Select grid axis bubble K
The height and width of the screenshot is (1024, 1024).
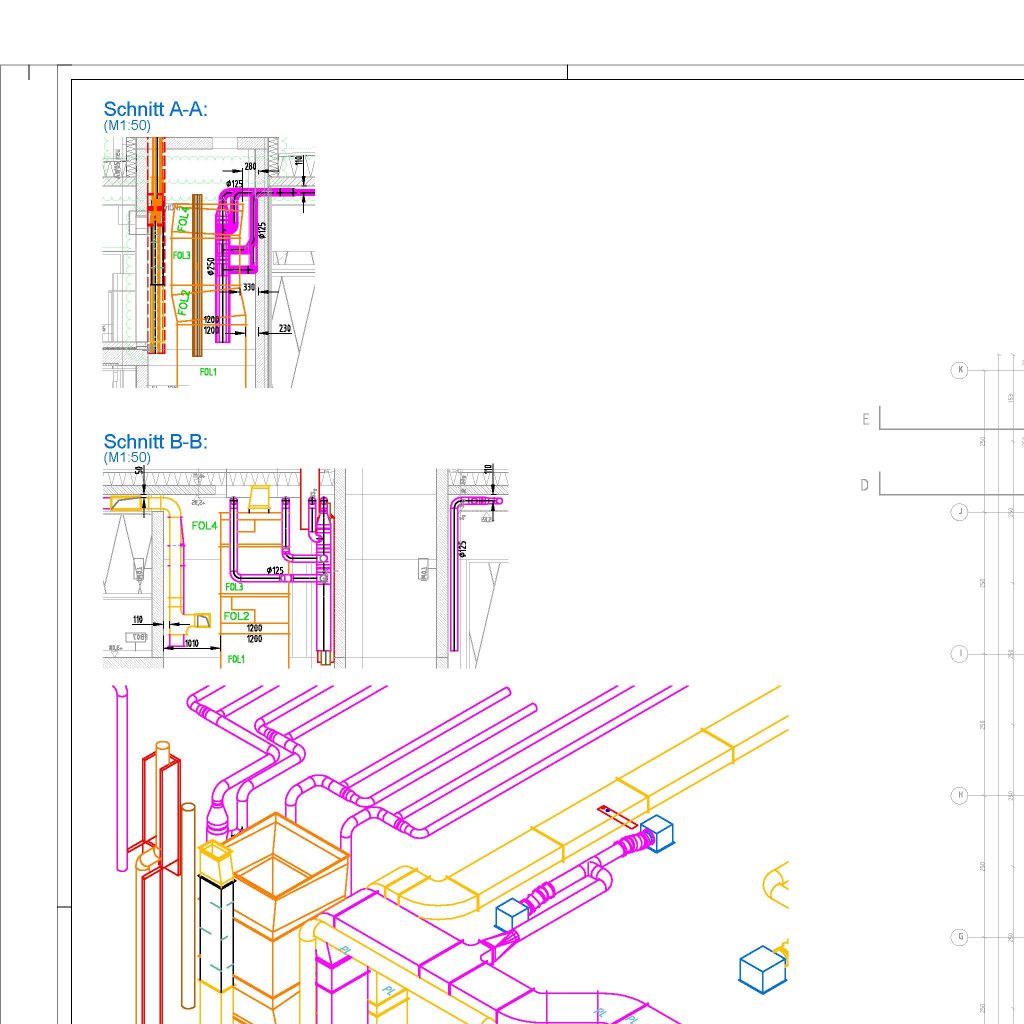(959, 370)
